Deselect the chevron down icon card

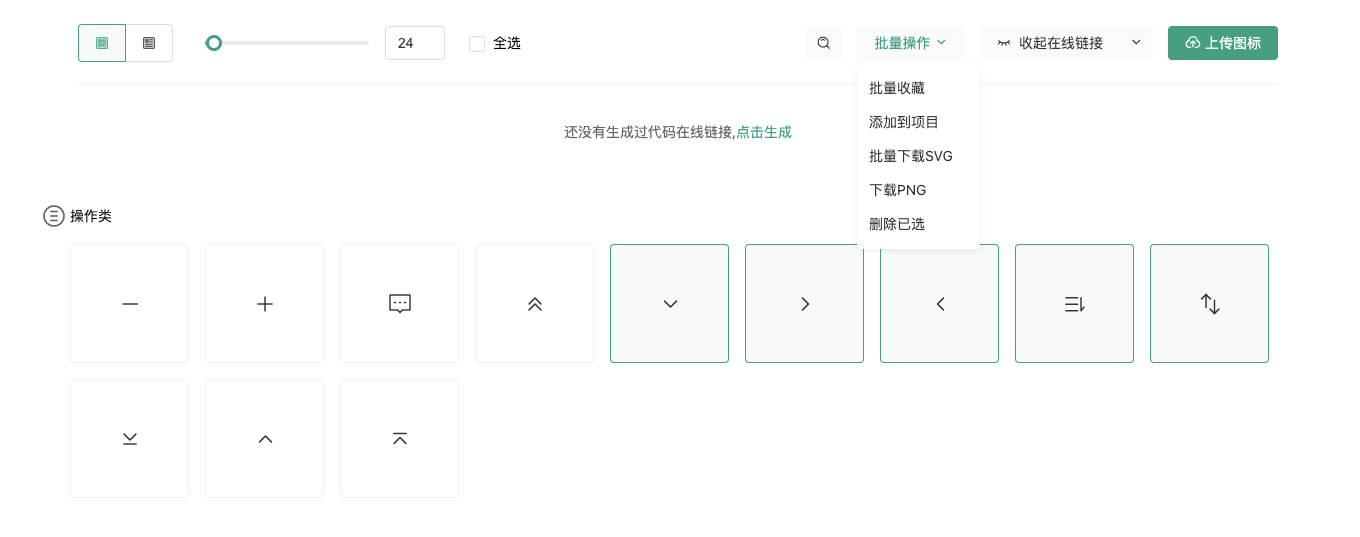(x=669, y=303)
